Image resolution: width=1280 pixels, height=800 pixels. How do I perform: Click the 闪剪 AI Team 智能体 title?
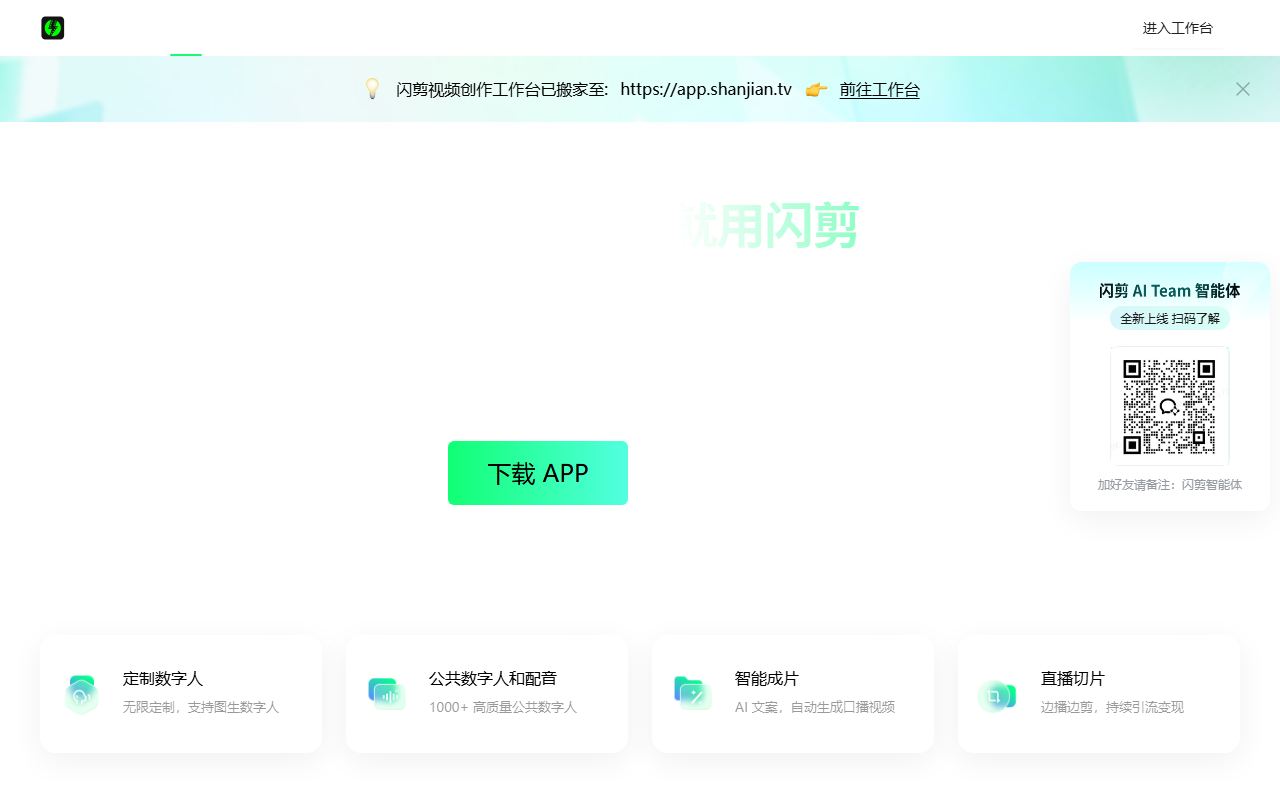(x=1169, y=290)
